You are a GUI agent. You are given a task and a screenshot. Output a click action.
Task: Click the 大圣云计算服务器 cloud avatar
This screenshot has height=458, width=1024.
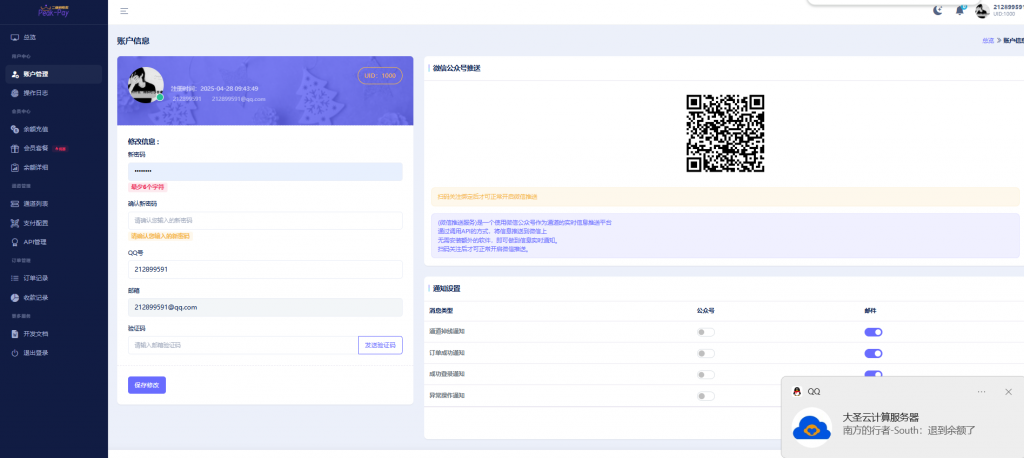(812, 427)
